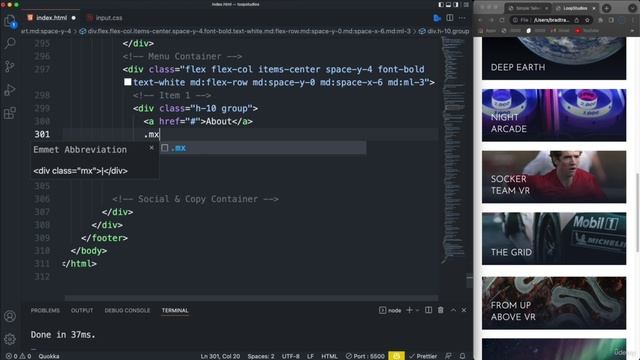
Task: Open the Run and Debug view
Action: tap(10, 90)
